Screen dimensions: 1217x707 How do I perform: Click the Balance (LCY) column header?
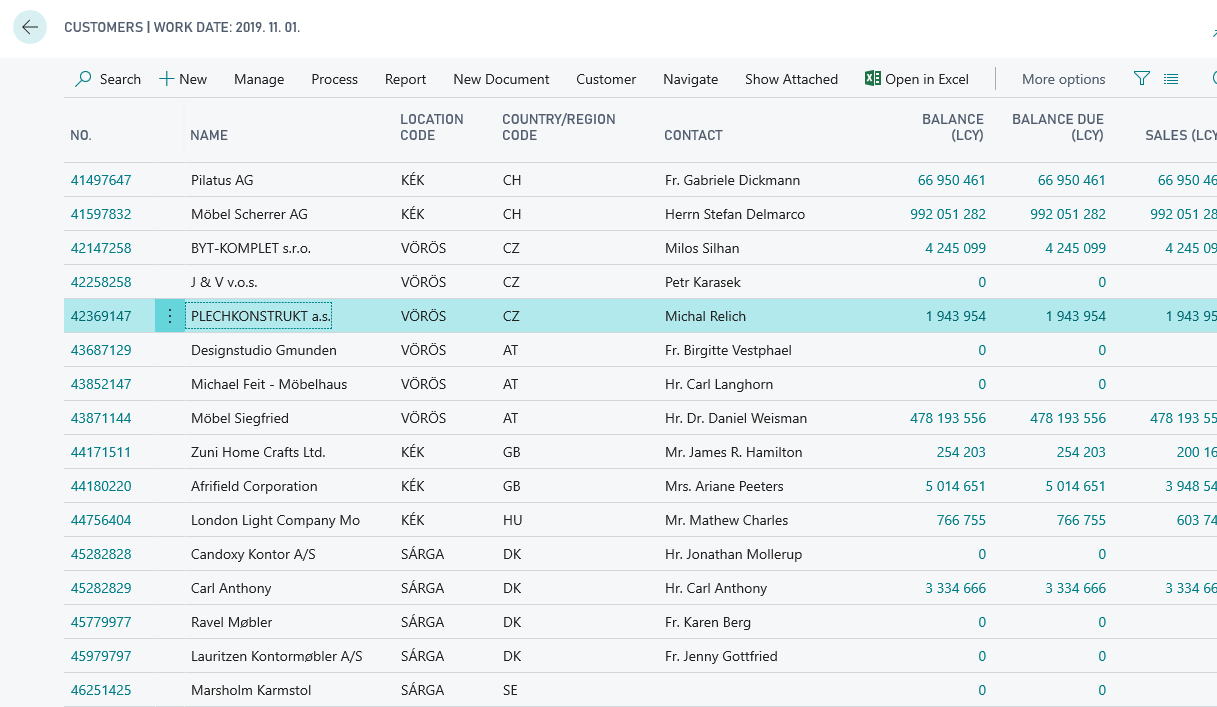953,127
